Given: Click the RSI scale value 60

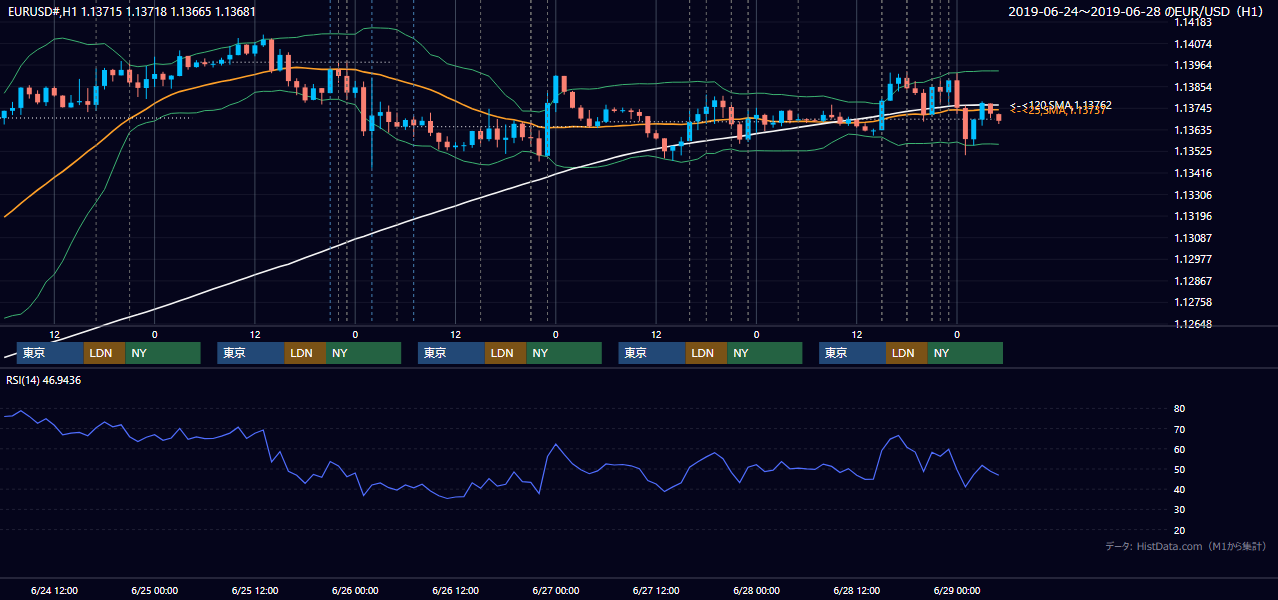Looking at the screenshot, I should (1180, 449).
